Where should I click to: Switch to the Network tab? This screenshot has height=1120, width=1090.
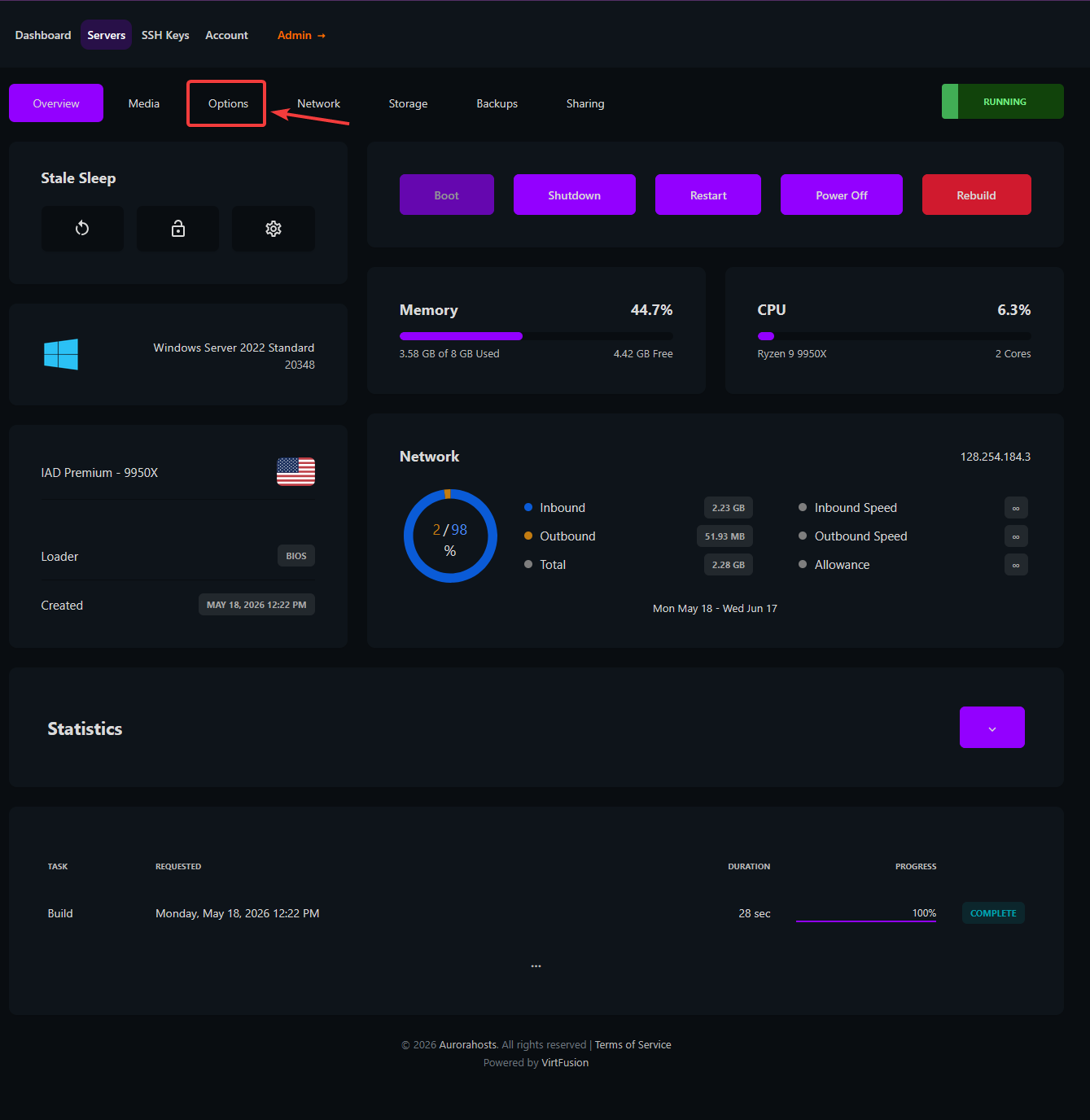pos(319,103)
